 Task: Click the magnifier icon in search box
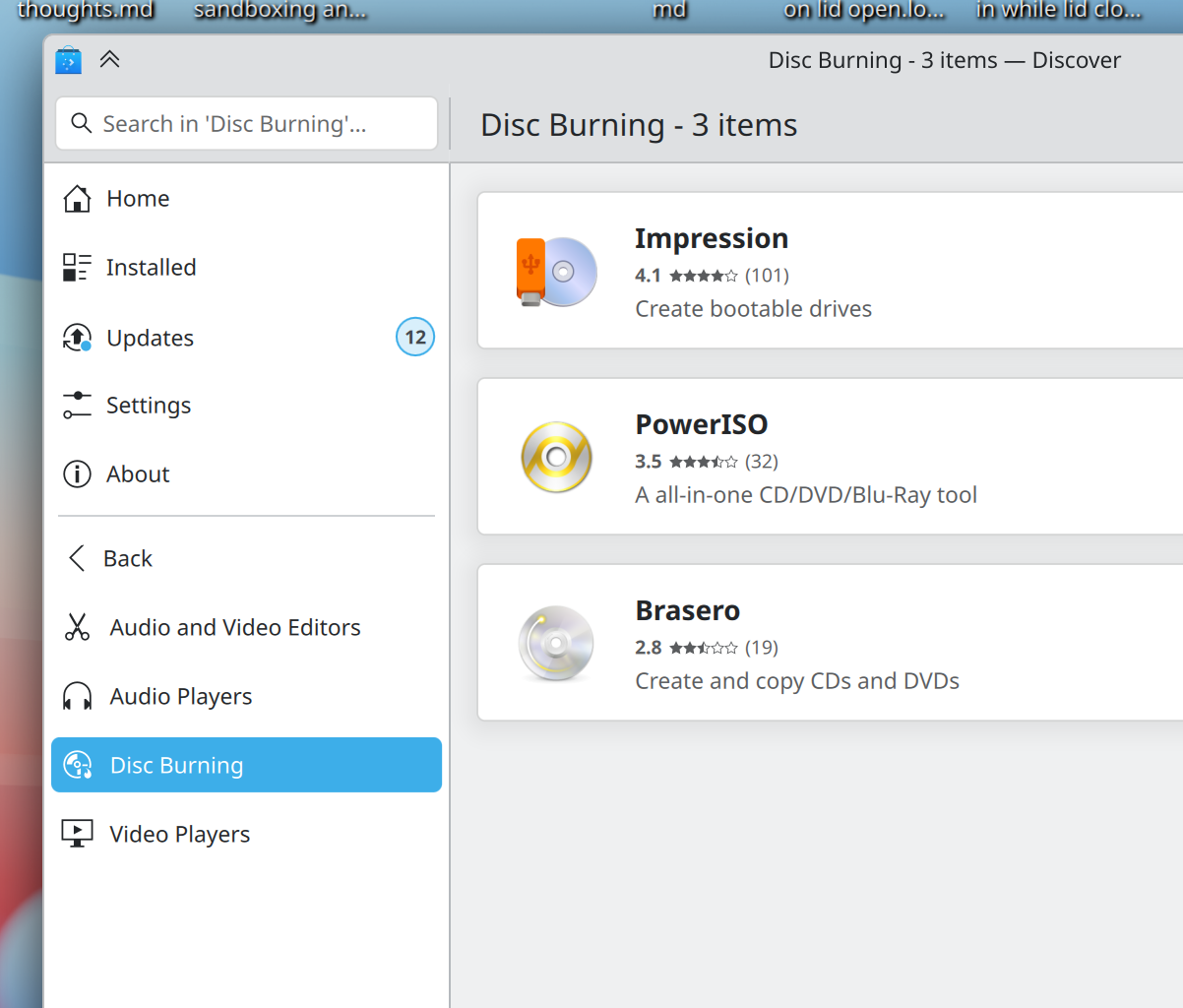pyautogui.click(x=82, y=123)
